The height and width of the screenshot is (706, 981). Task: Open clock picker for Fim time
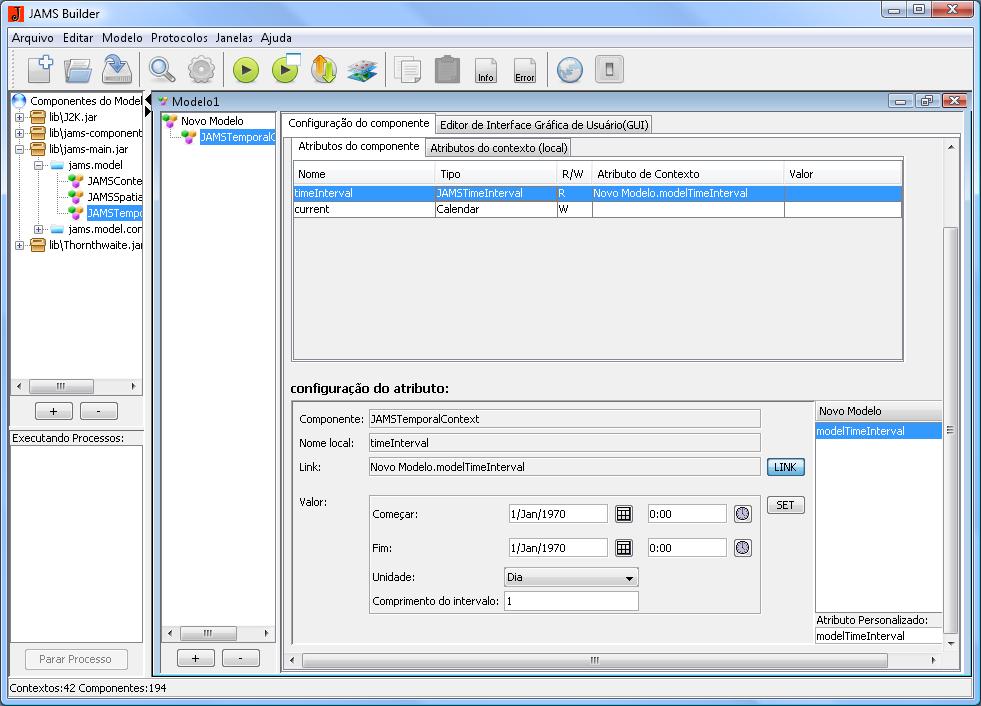[742, 548]
